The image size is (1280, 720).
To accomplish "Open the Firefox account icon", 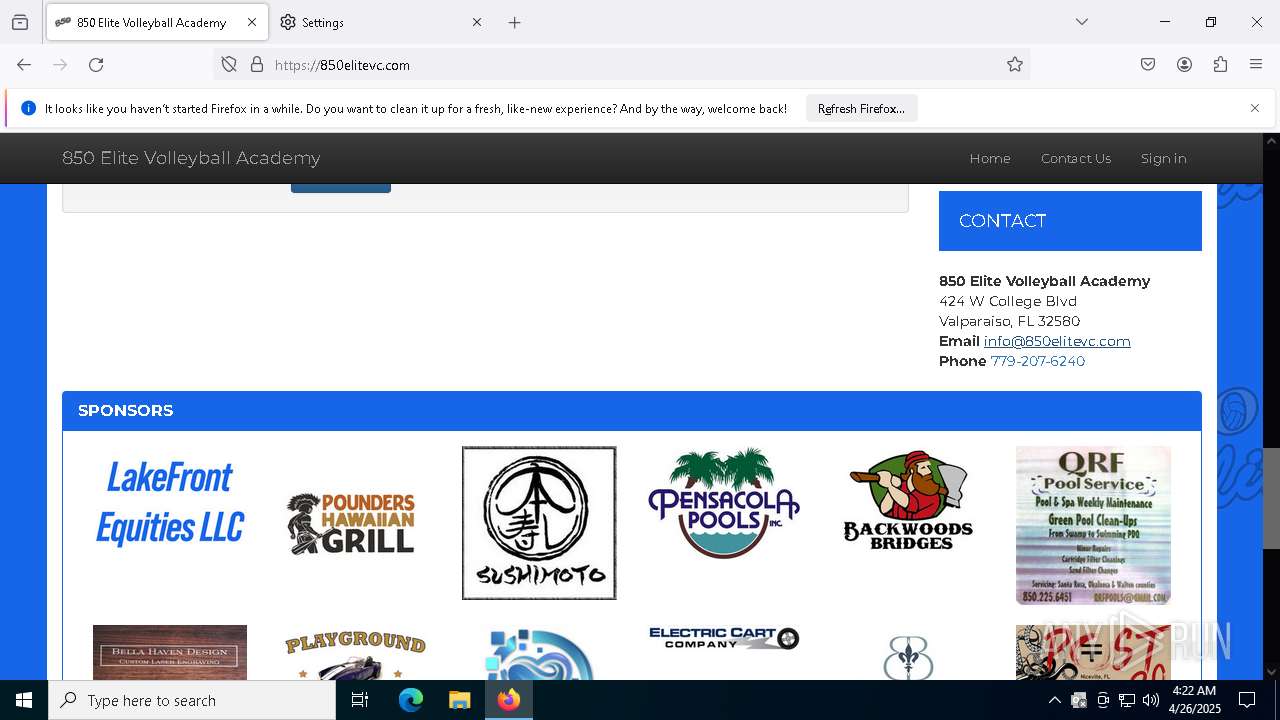I will click(1184, 65).
